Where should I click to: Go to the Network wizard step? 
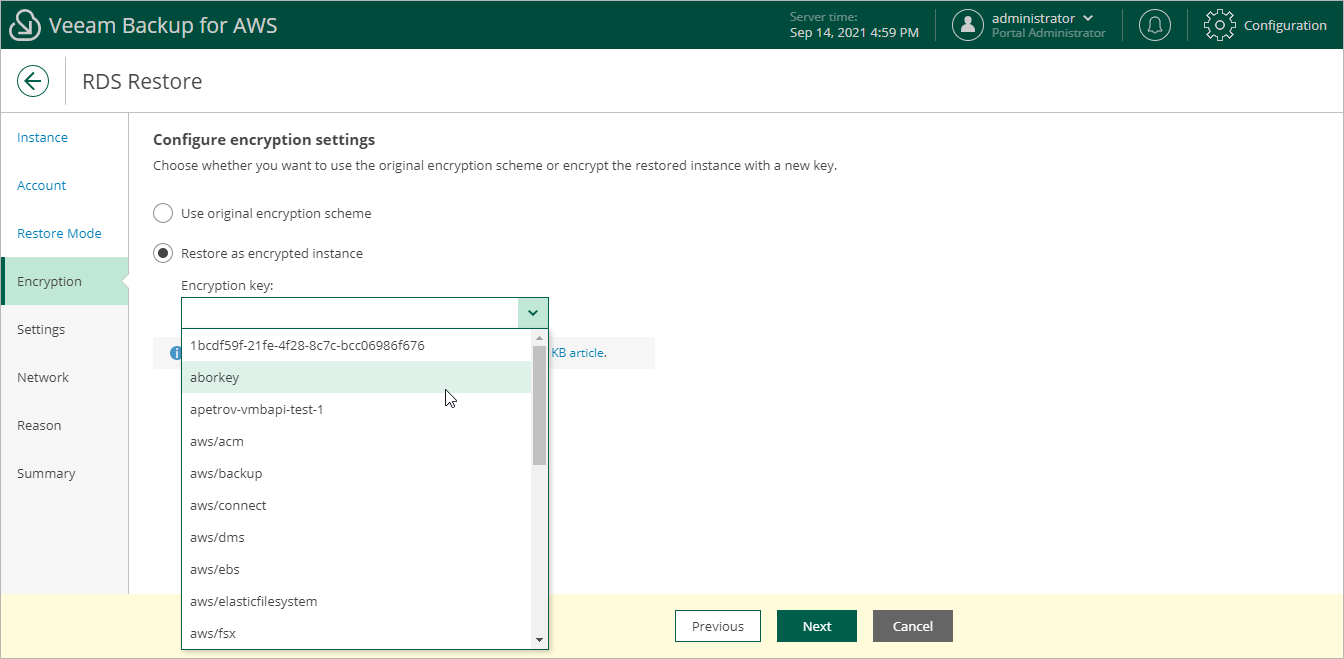point(43,377)
